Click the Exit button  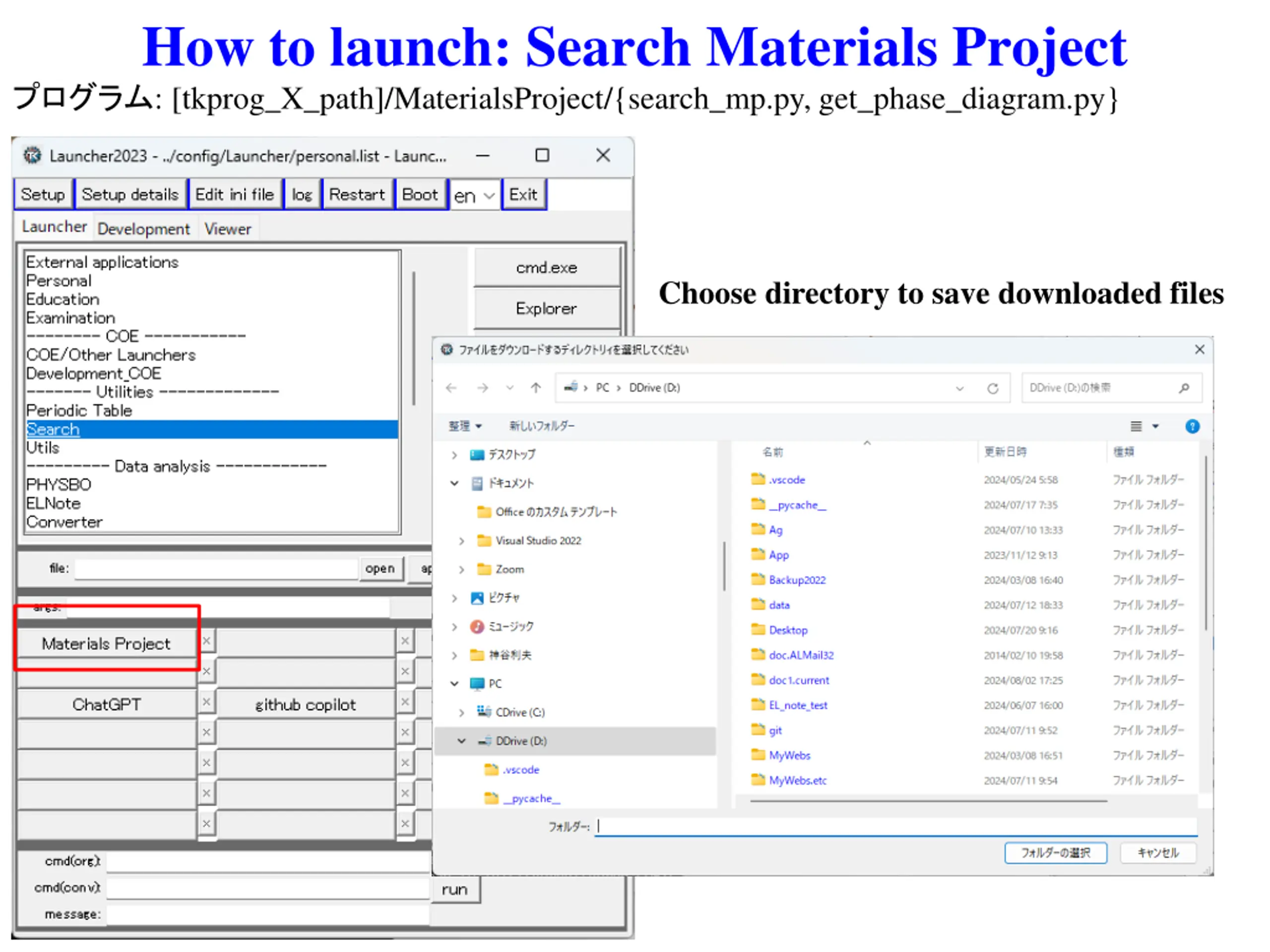tap(523, 194)
